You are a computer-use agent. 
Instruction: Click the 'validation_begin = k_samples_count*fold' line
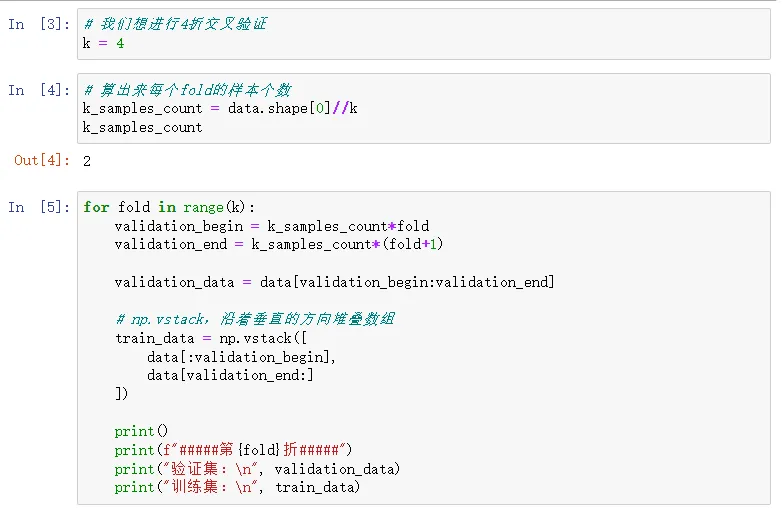(x=272, y=226)
